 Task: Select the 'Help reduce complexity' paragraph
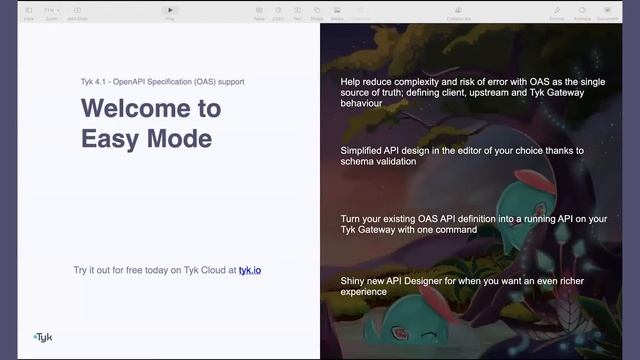pos(473,93)
